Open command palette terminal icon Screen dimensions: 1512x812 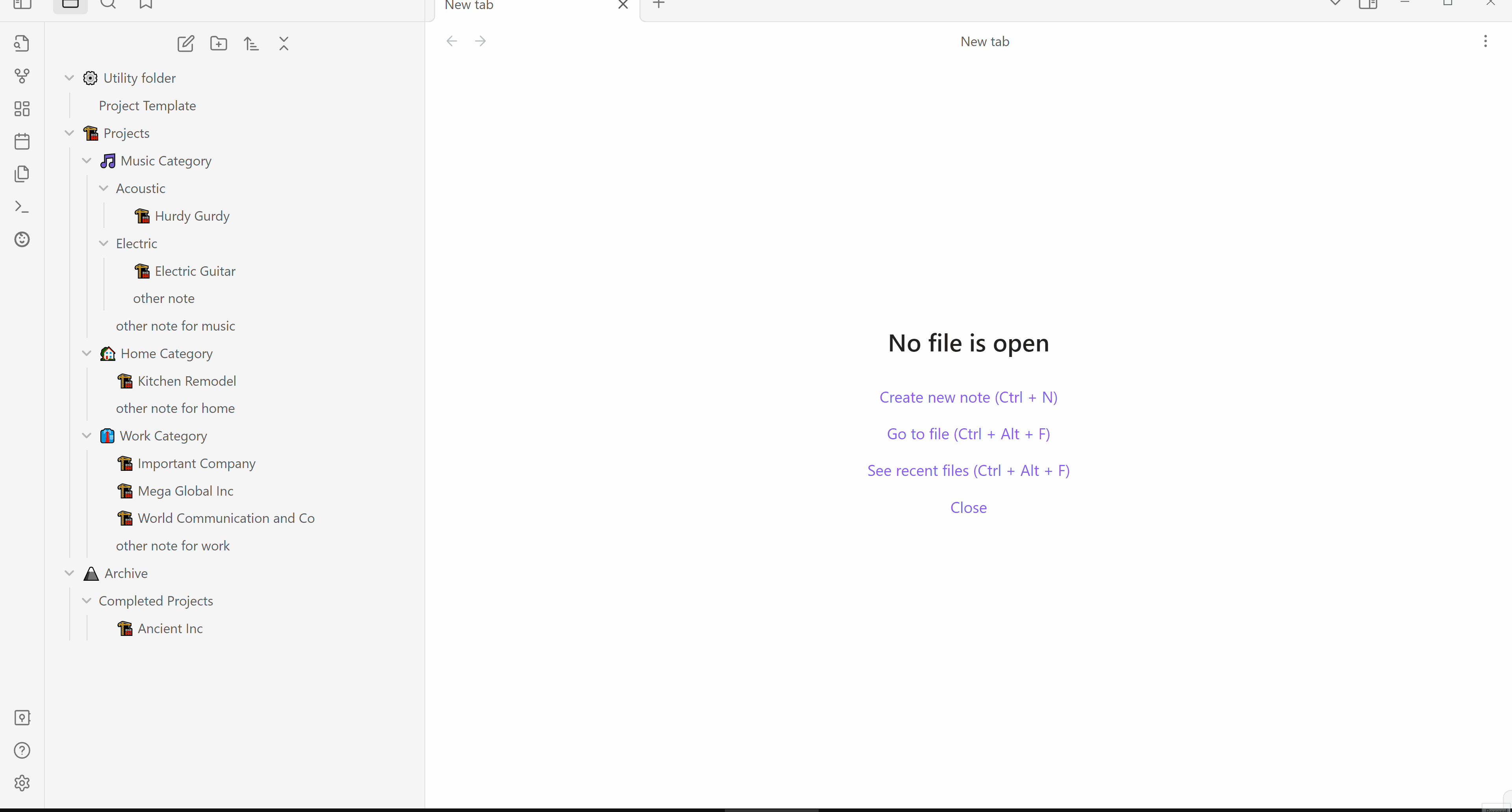point(22,207)
